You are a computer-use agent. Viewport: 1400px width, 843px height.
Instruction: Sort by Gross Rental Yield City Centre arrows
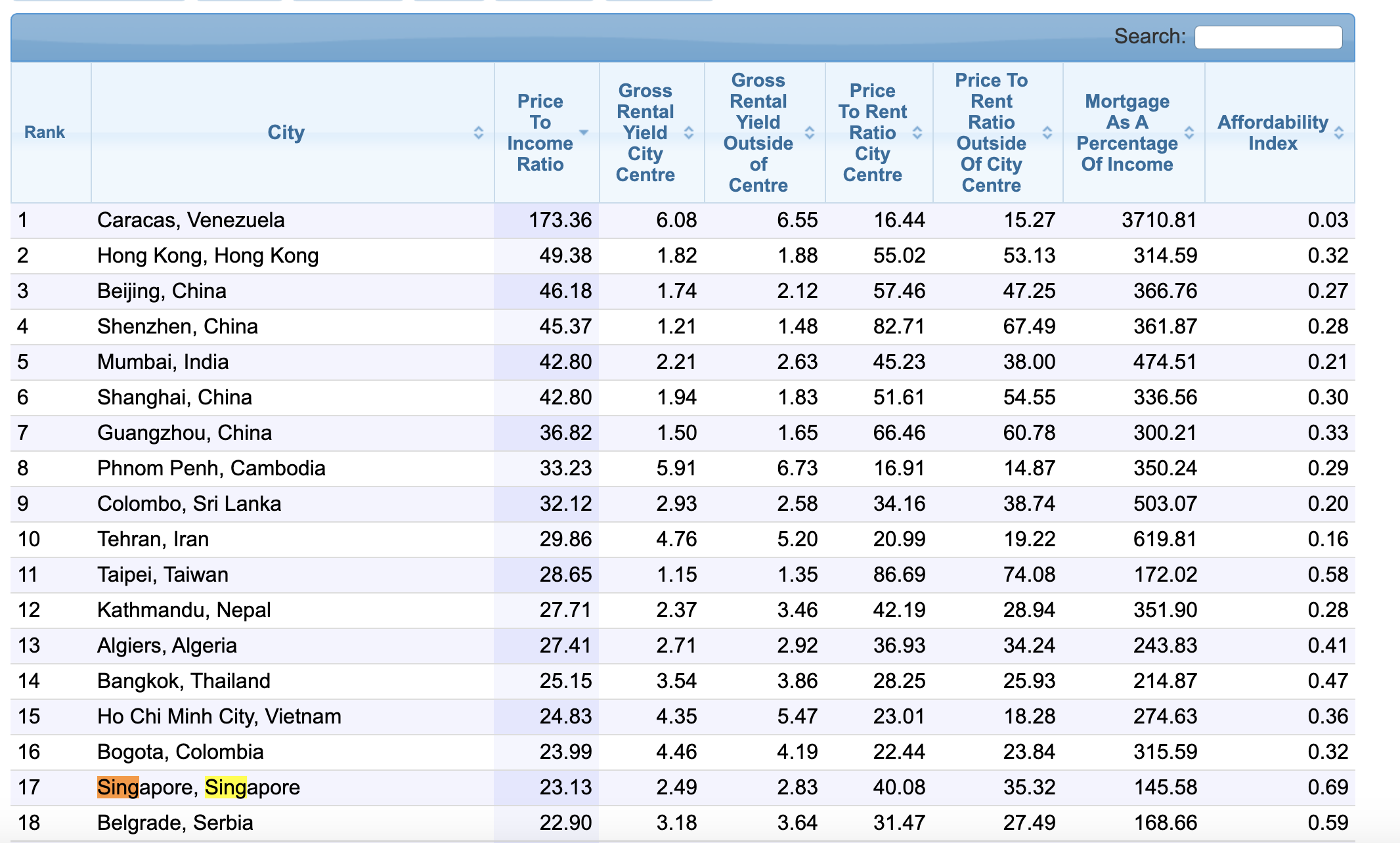[689, 133]
